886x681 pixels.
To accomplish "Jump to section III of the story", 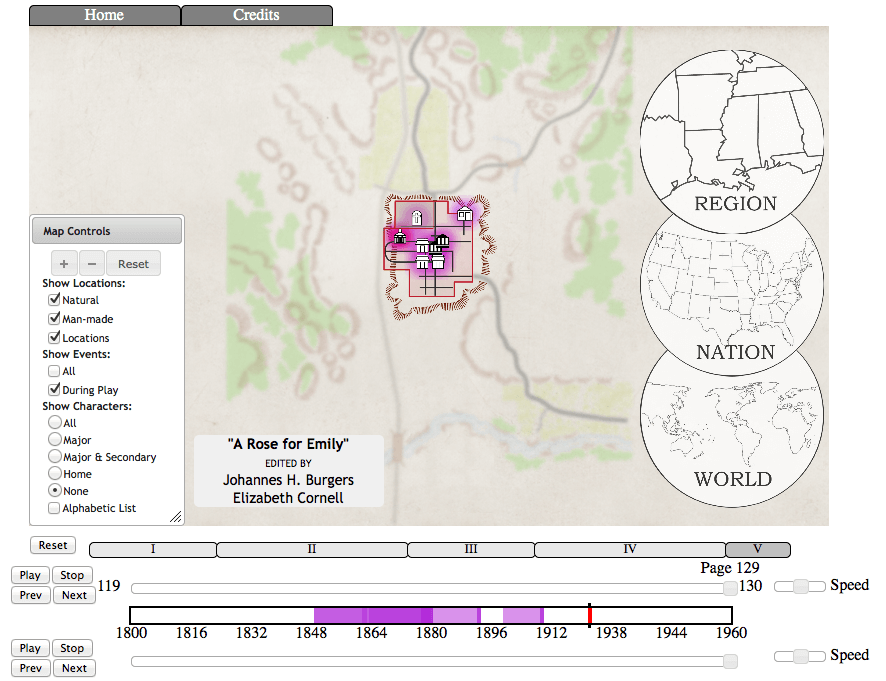I will 471,550.
